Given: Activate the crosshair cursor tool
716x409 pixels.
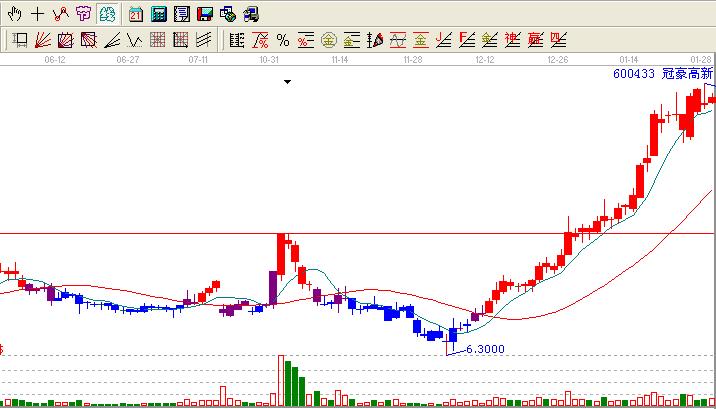Looking at the screenshot, I should click(38, 14).
